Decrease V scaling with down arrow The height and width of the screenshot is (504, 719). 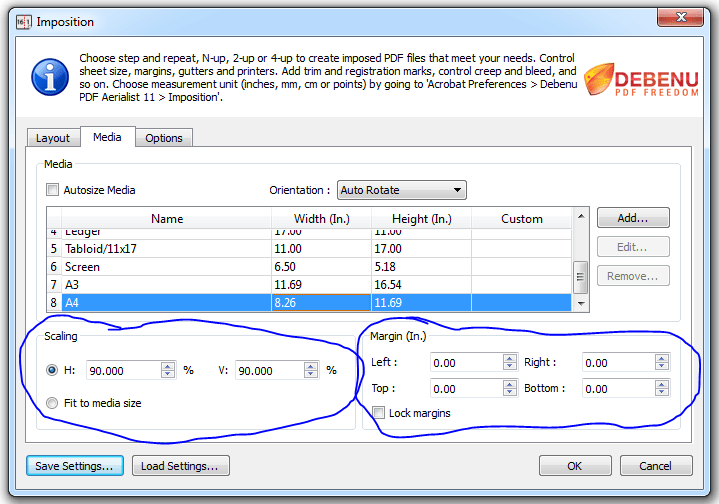[x=311, y=374]
